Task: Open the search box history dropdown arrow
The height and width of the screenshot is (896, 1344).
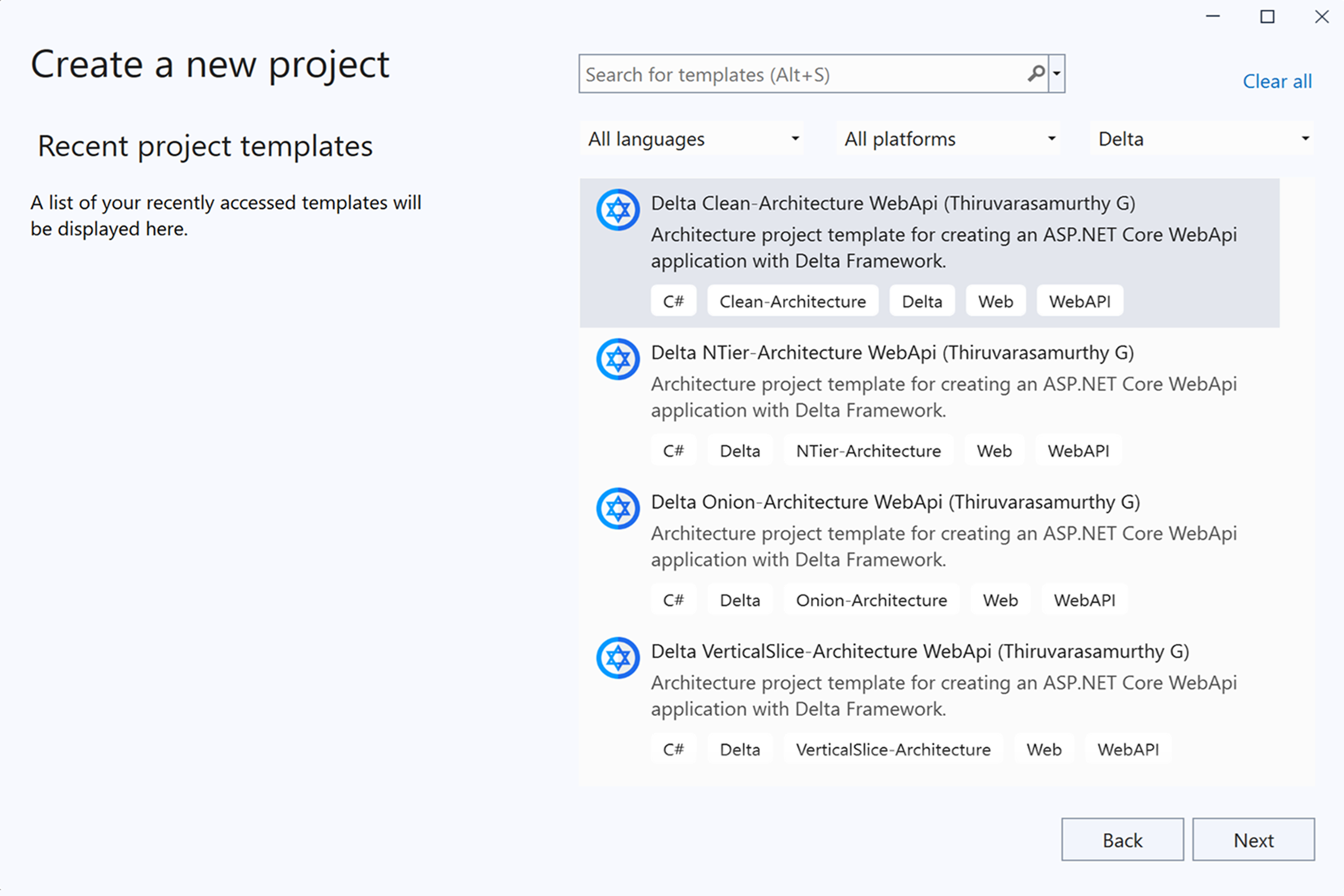Action: coord(1057,74)
